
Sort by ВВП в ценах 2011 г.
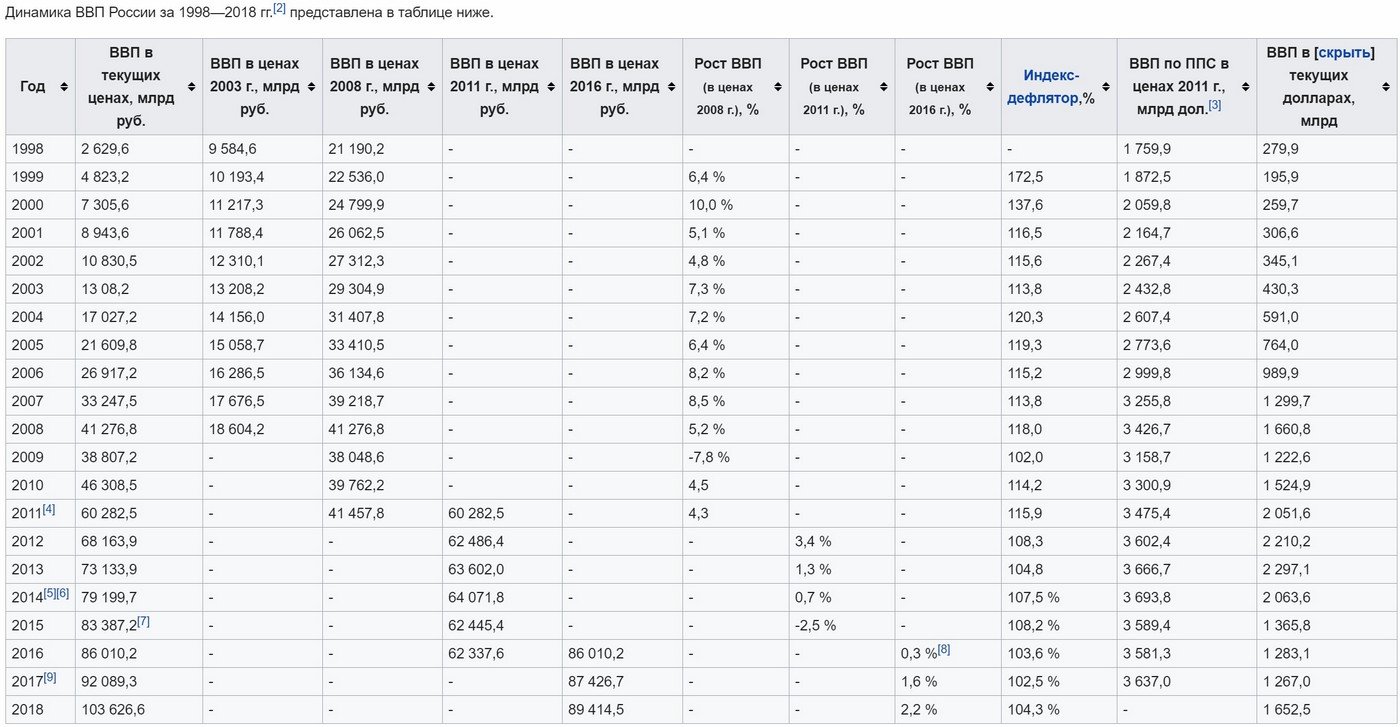click(551, 87)
